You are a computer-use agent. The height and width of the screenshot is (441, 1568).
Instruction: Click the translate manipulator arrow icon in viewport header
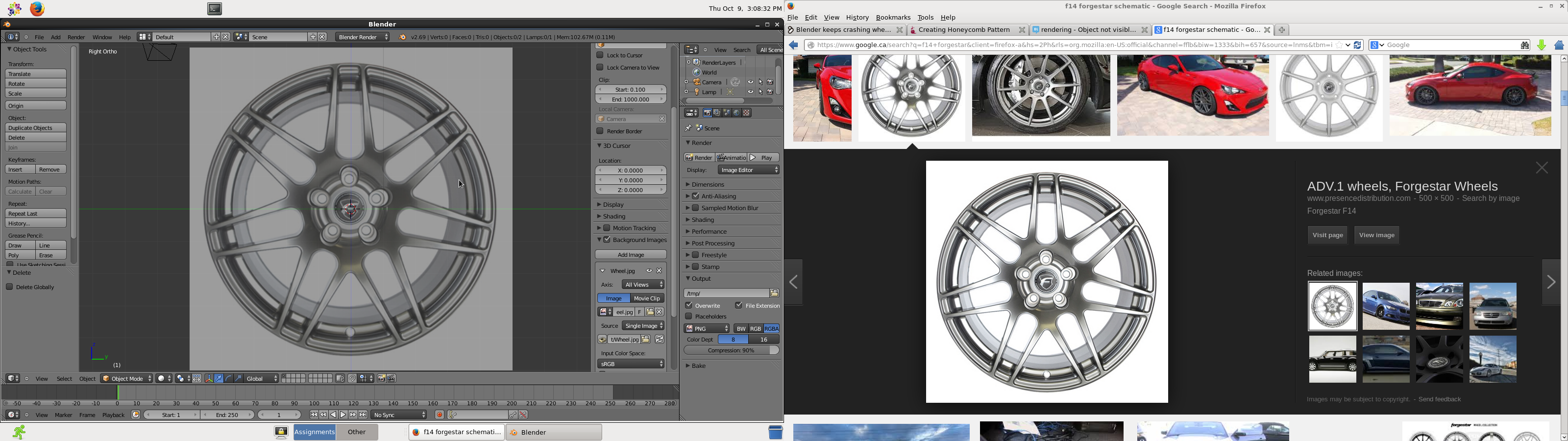[219, 378]
